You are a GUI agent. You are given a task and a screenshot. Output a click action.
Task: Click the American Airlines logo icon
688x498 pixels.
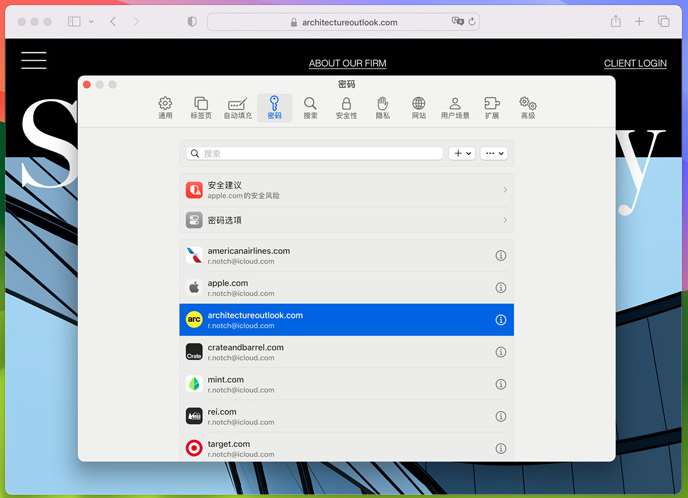194,255
